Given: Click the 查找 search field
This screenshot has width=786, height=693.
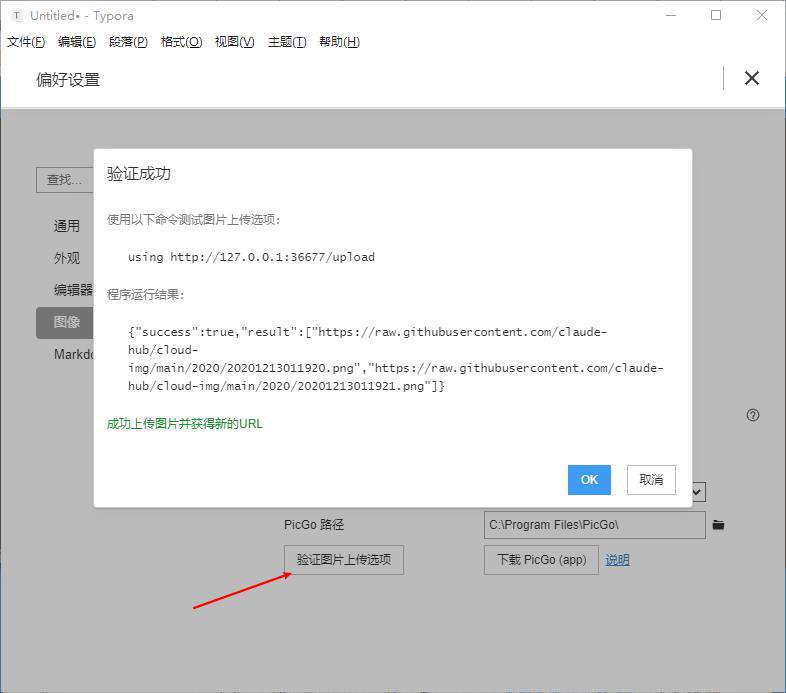Looking at the screenshot, I should pyautogui.click(x=65, y=180).
